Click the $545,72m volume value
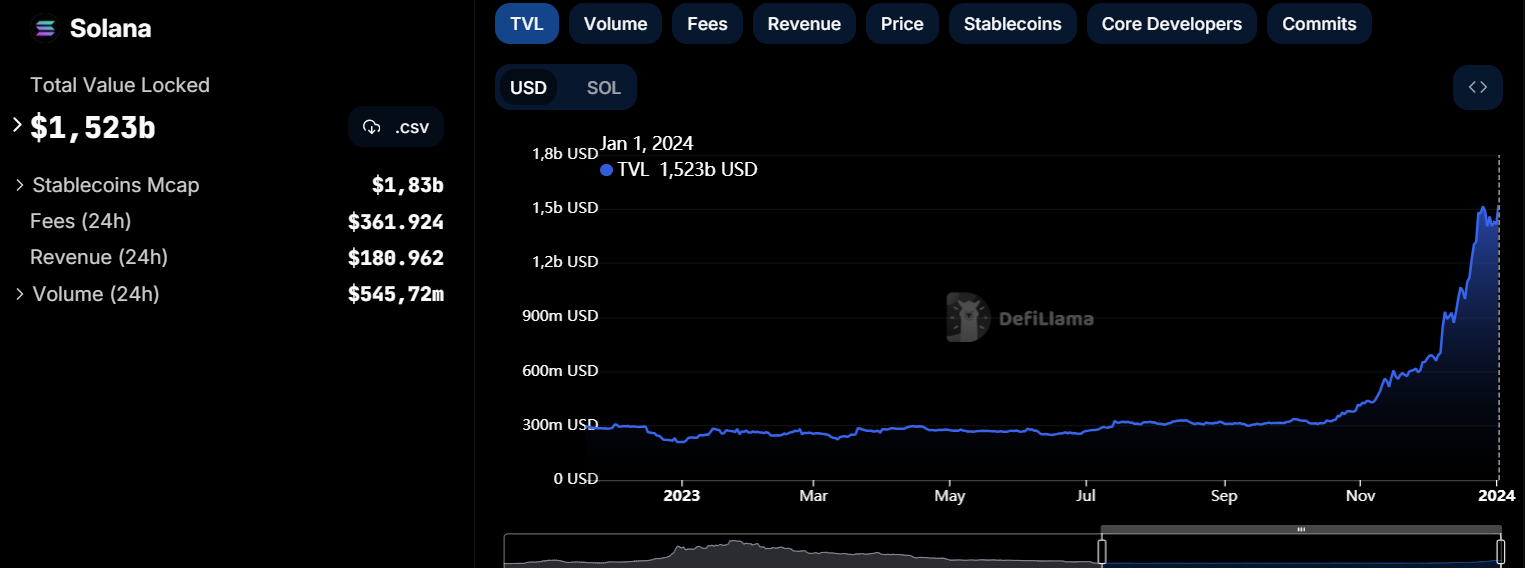This screenshot has height=568, width=1525. [x=395, y=294]
